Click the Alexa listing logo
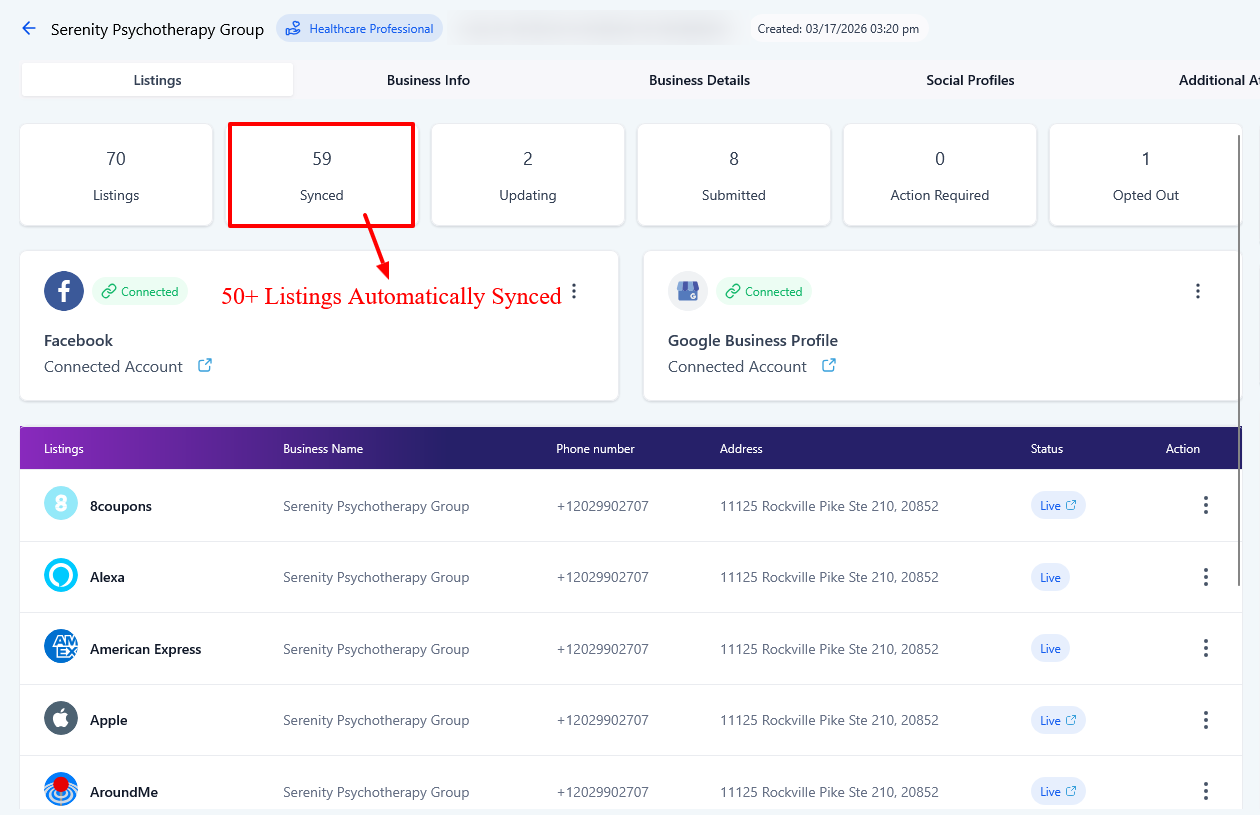Image resolution: width=1260 pixels, height=815 pixels. coord(61,576)
